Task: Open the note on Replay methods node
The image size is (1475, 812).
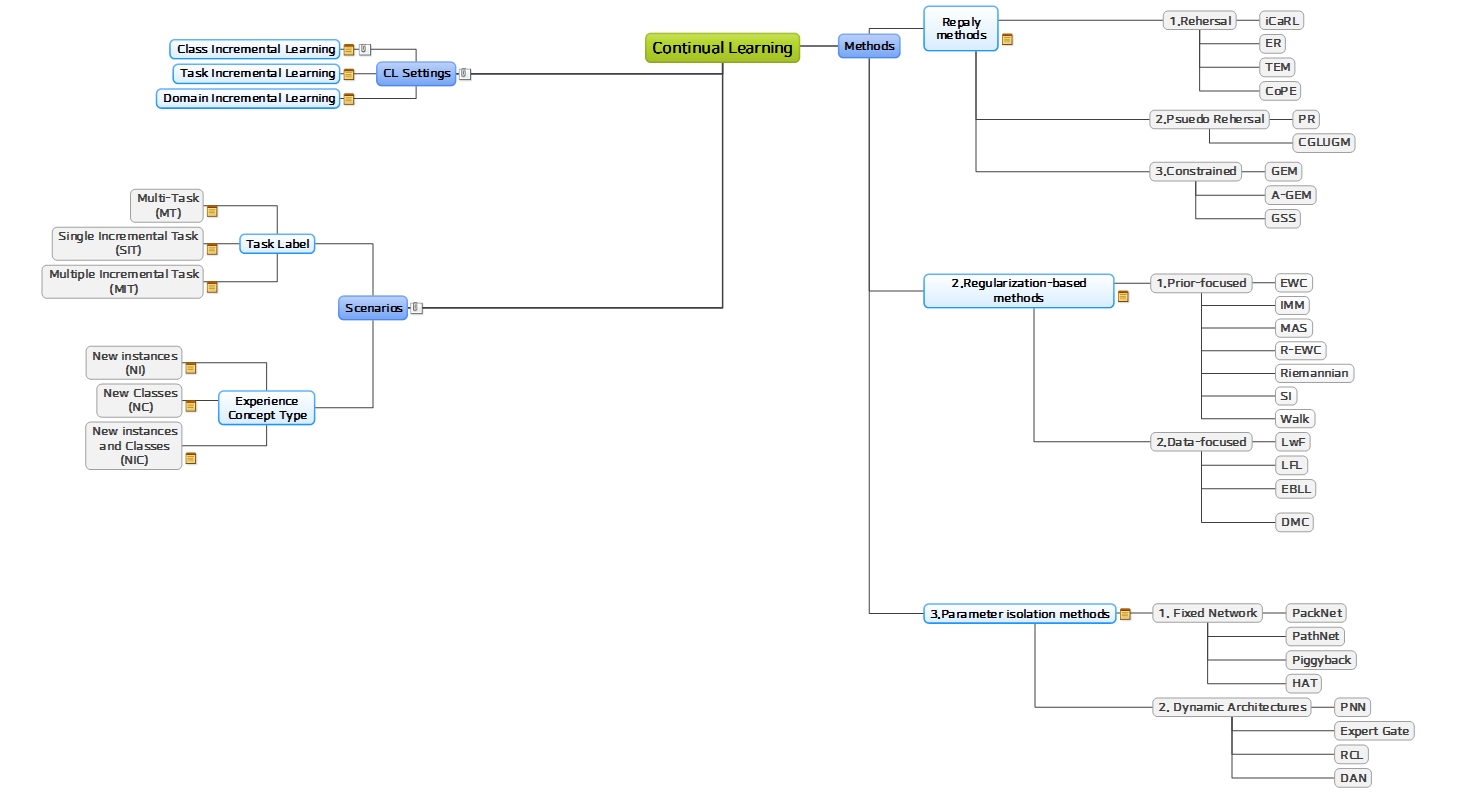Action: [1008, 40]
